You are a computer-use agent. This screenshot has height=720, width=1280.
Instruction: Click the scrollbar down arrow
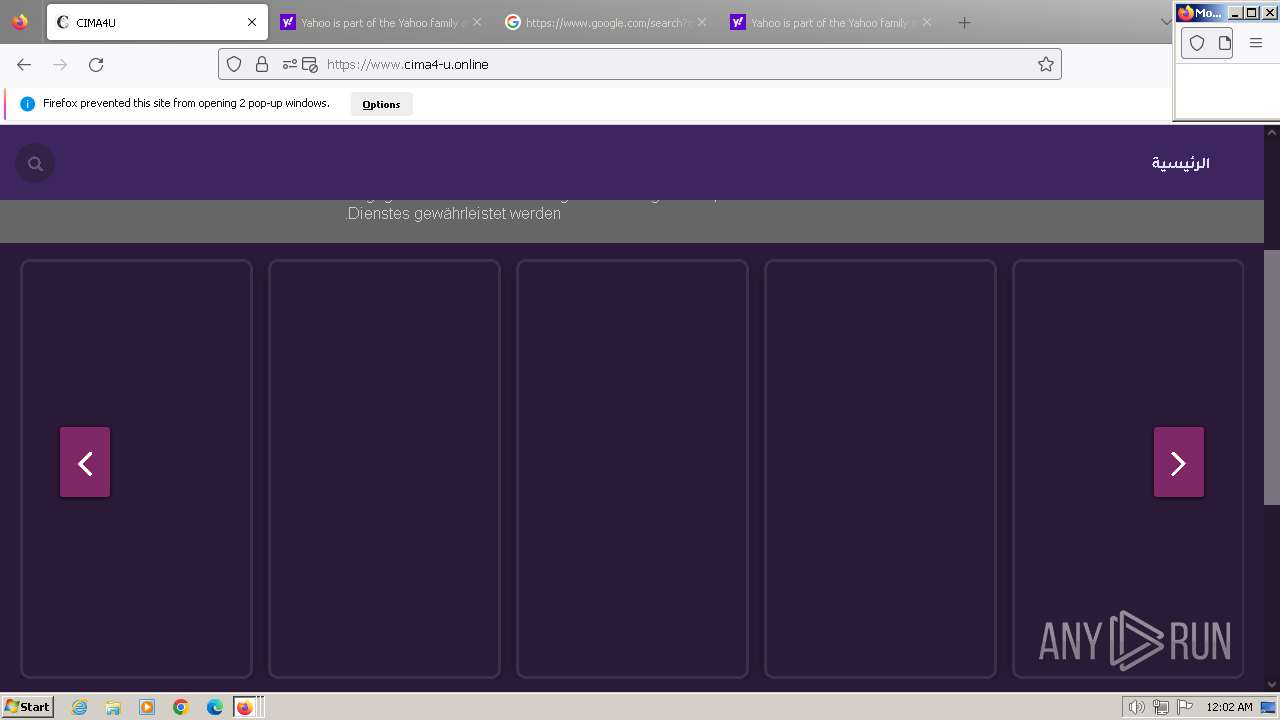(x=1272, y=684)
